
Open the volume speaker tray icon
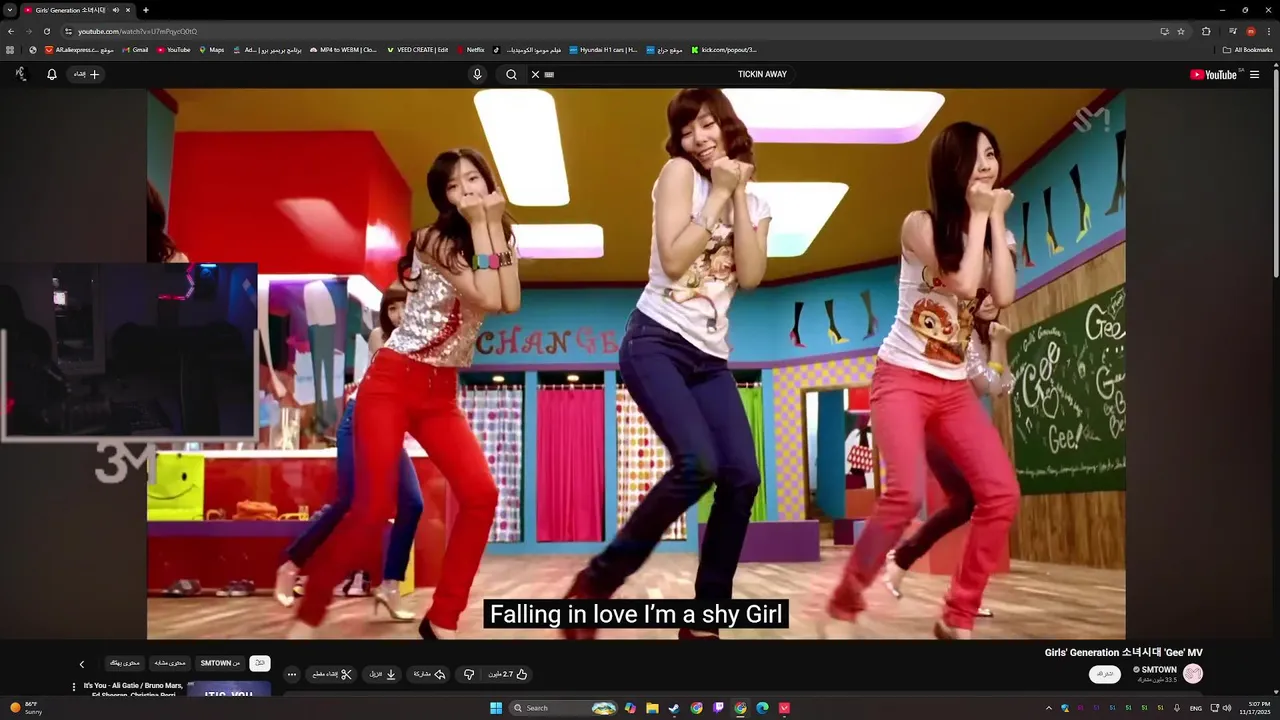pyautogui.click(x=1227, y=708)
